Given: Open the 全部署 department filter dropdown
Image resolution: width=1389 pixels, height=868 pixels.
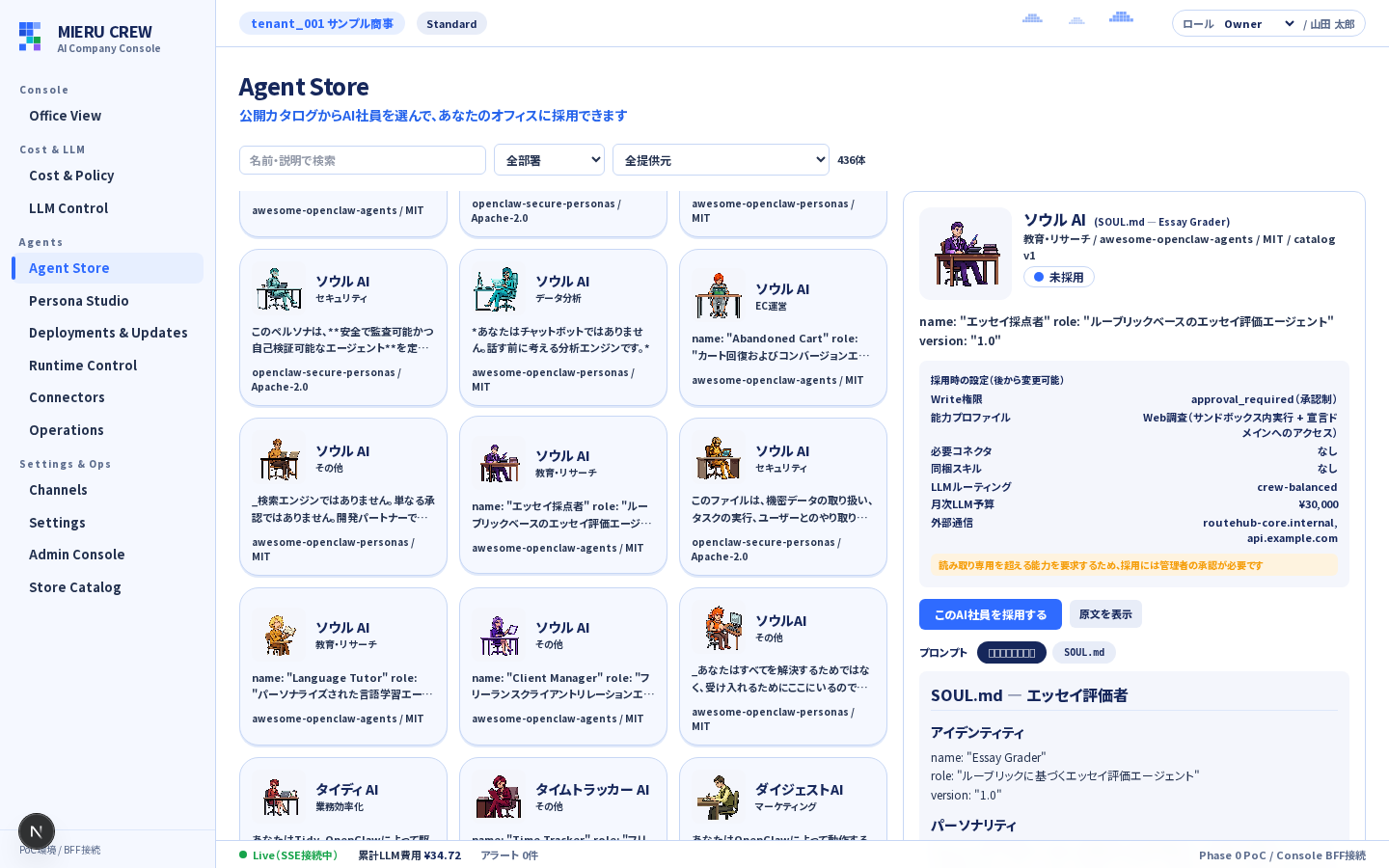Looking at the screenshot, I should [549, 160].
